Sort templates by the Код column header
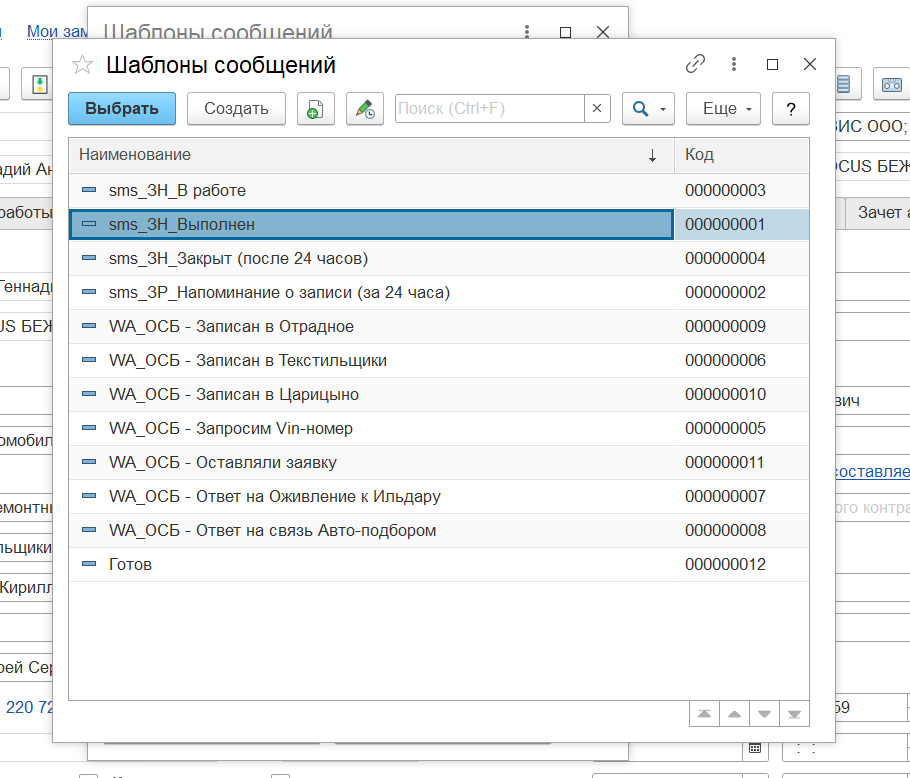Image resolution: width=910 pixels, height=778 pixels. [740, 155]
